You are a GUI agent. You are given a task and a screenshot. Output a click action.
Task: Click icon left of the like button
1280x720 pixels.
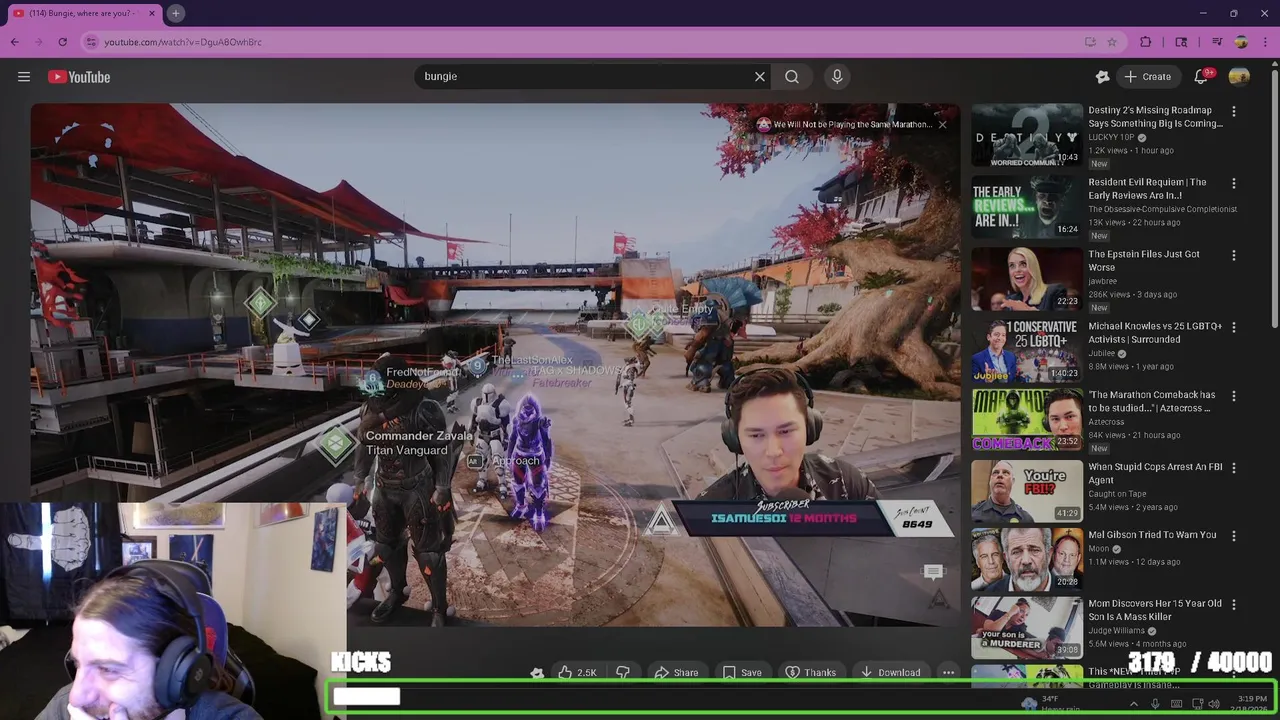[537, 673]
